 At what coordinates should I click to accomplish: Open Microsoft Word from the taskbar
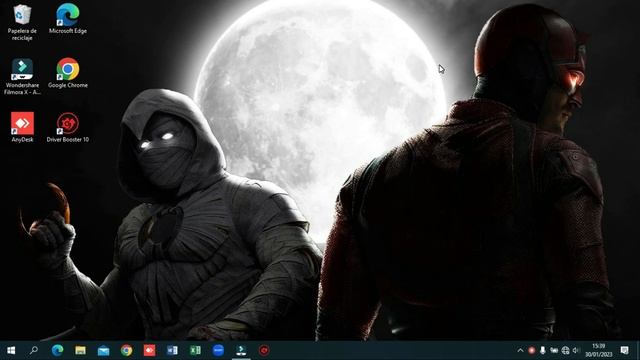coord(172,350)
